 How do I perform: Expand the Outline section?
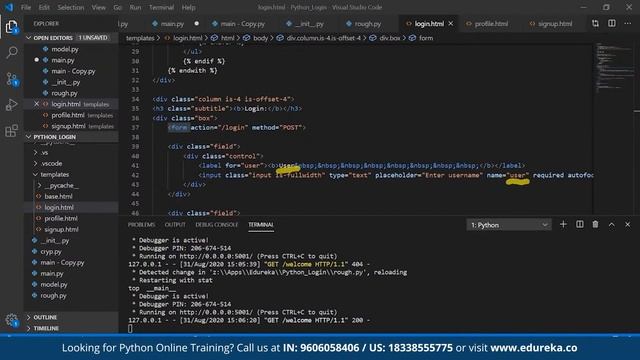tap(71, 317)
